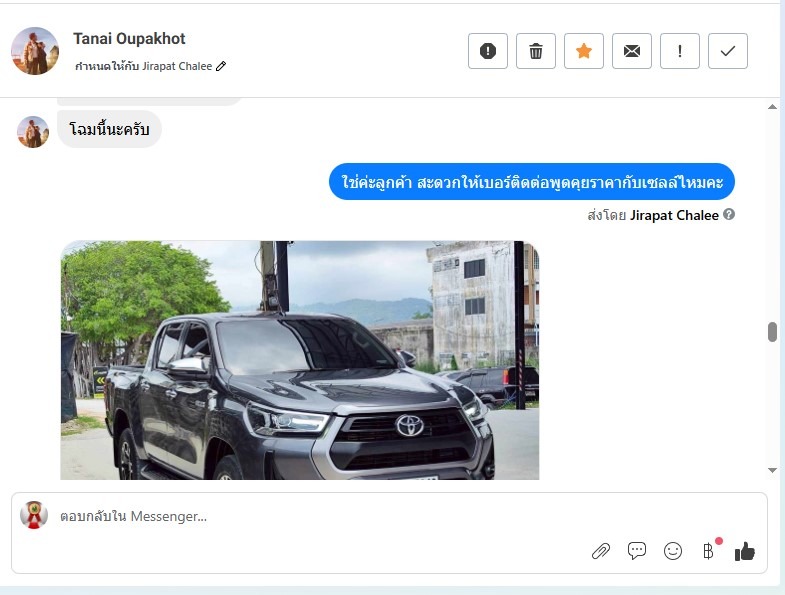Flag conversation as priority with the exclamation icon
Viewport: 785px width, 595px height.
pyautogui.click(x=680, y=51)
